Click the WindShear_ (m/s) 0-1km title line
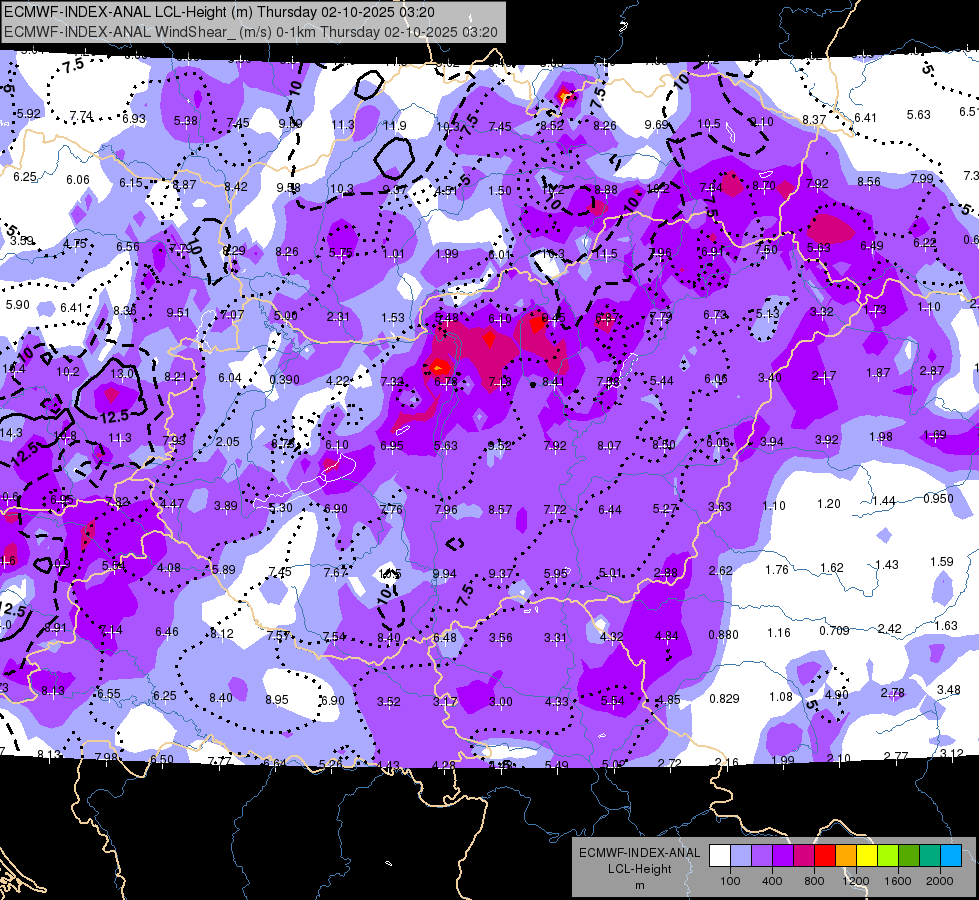The image size is (979, 900). tap(250, 32)
